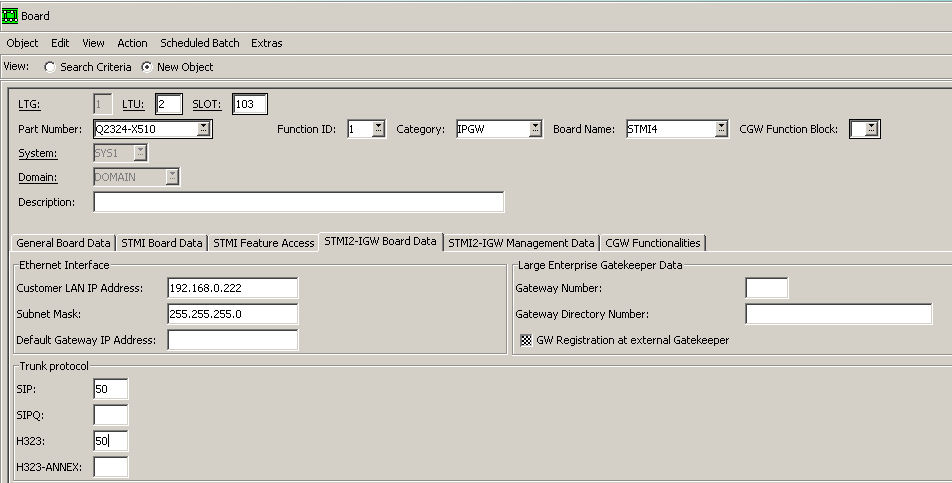Screen dimensions: 952x483
Task: Switch to STMI2-IGW Management Data tab
Action: point(521,243)
